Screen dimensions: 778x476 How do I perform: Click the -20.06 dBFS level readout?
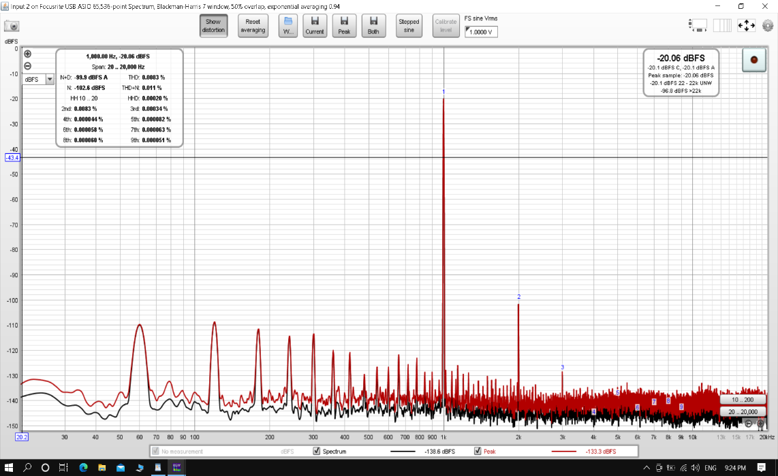point(681,58)
